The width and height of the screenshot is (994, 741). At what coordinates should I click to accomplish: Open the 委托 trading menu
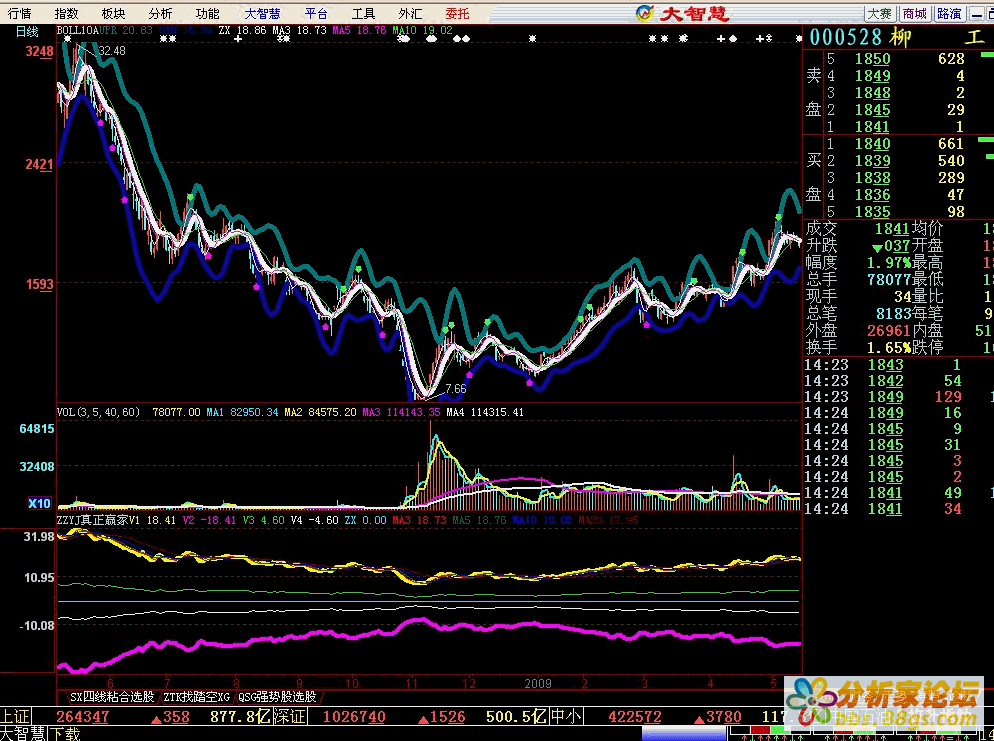coord(457,13)
